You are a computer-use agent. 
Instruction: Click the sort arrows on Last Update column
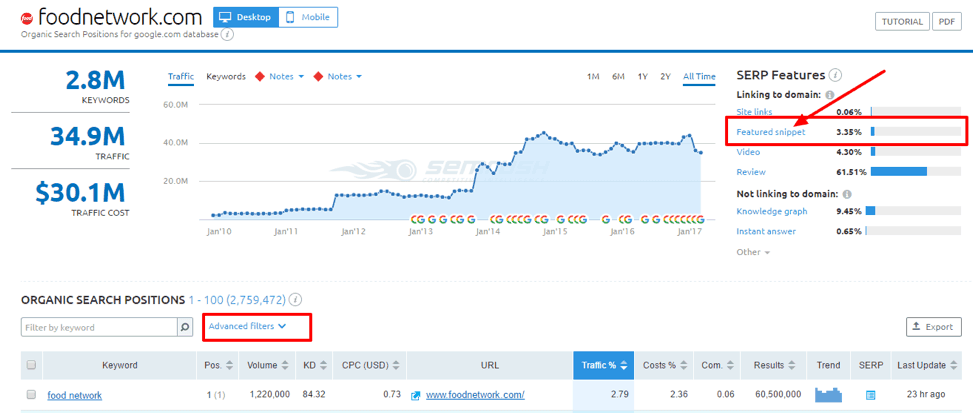(x=955, y=365)
